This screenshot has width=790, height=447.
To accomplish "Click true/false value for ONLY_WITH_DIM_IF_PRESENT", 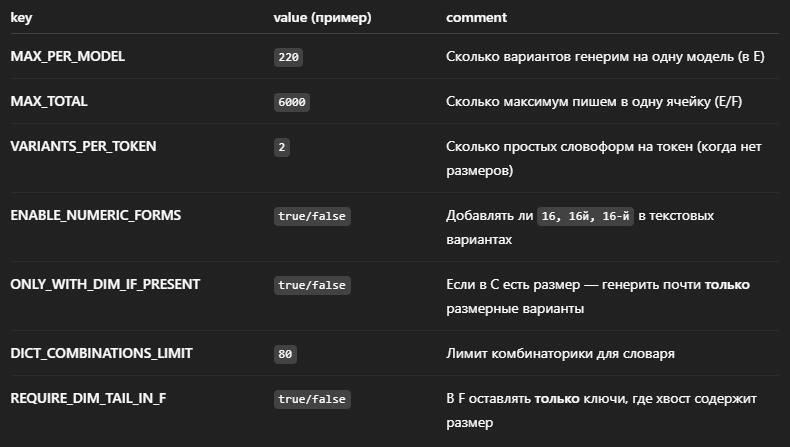I will click(312, 285).
